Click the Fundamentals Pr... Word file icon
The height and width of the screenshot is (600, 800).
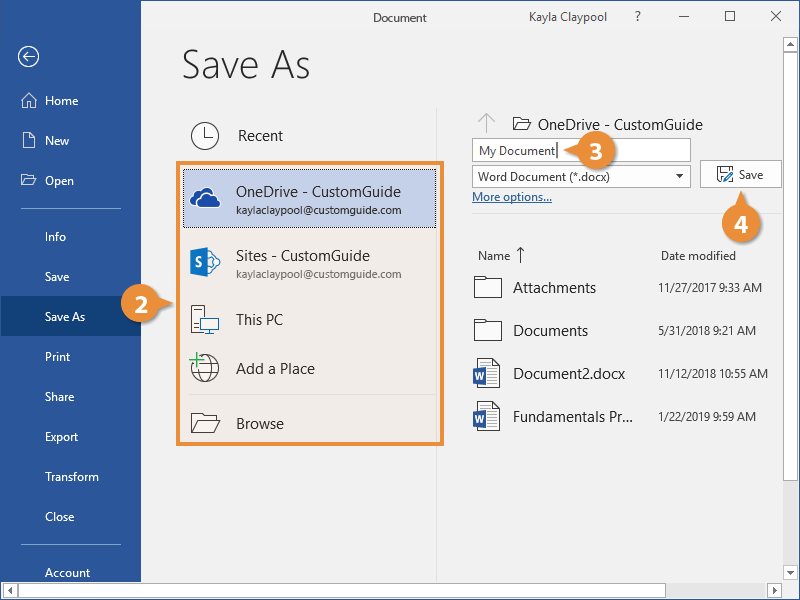486,416
